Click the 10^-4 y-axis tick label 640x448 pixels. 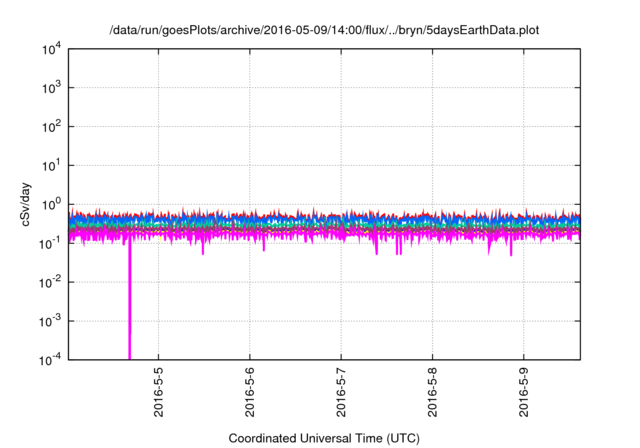[50, 360]
